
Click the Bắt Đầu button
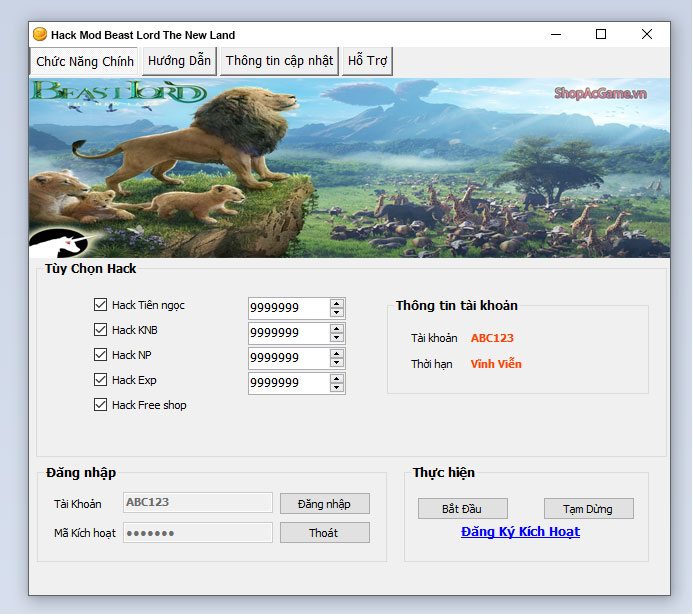(463, 509)
